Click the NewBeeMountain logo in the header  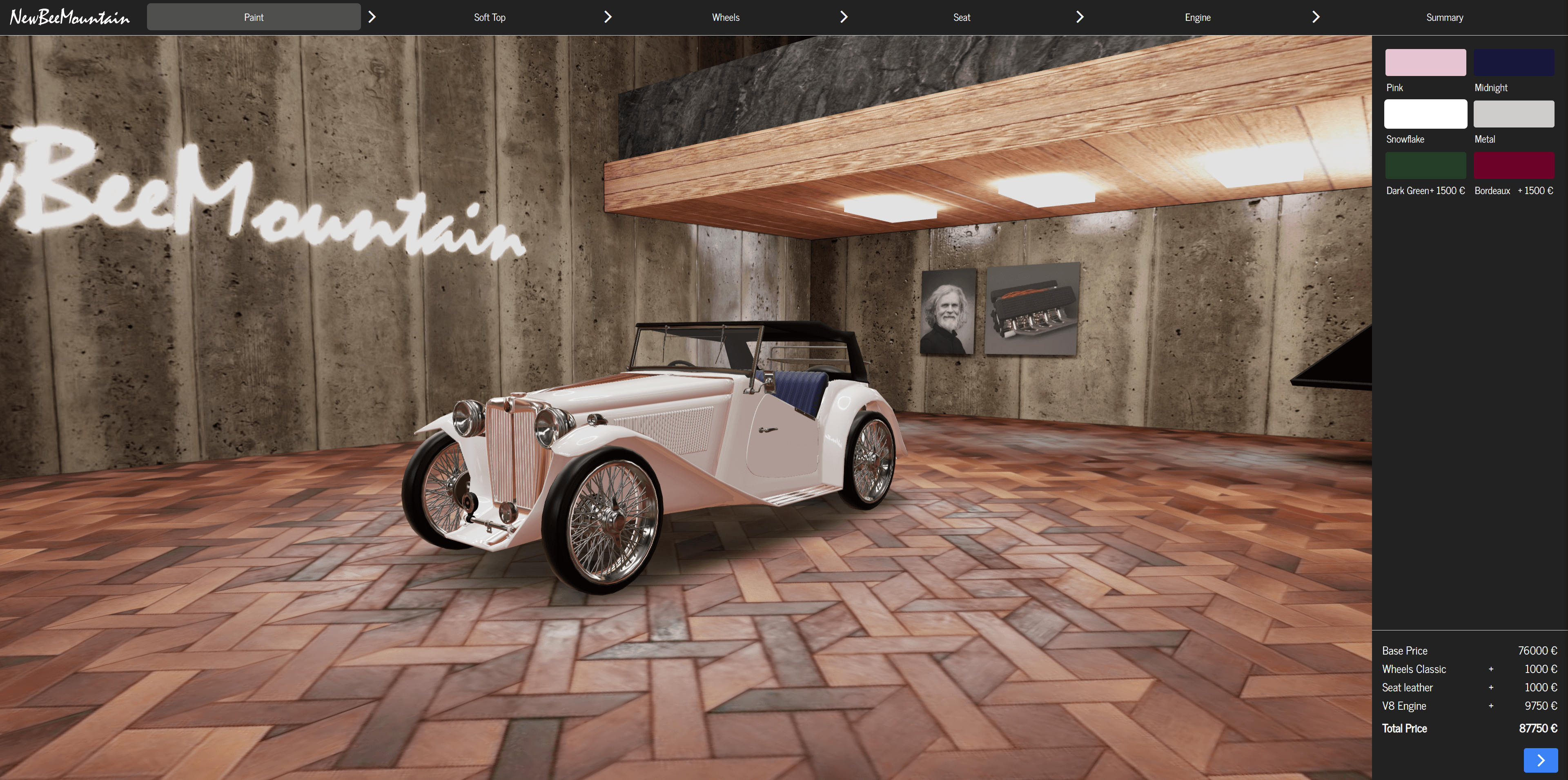coord(69,17)
